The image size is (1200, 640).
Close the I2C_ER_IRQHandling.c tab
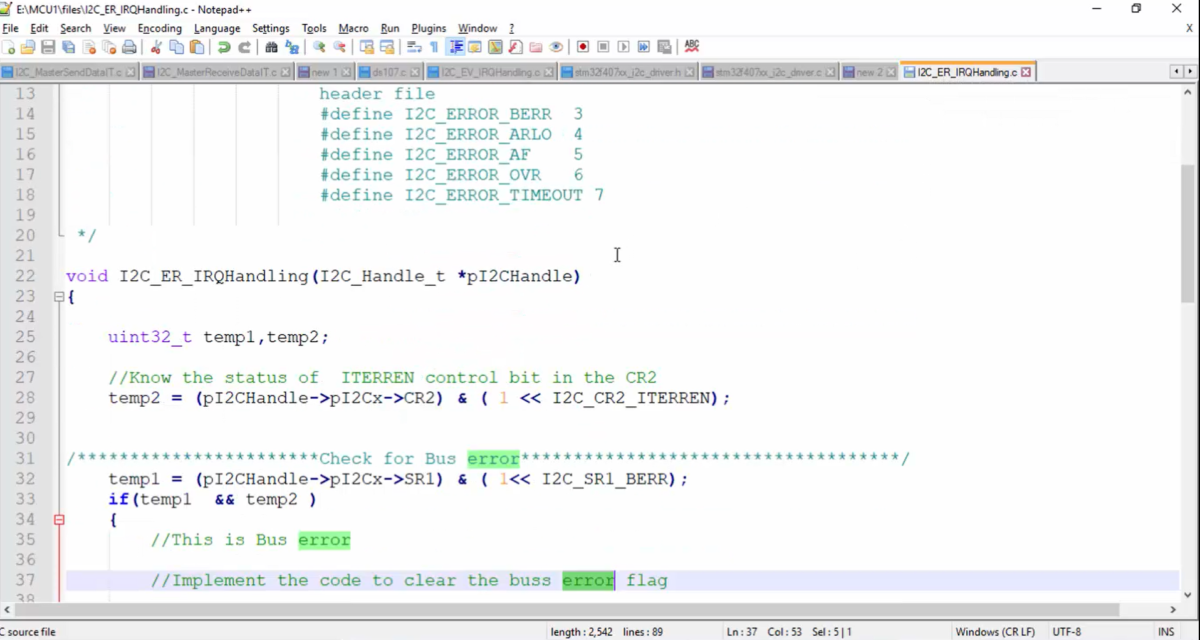(1025, 73)
